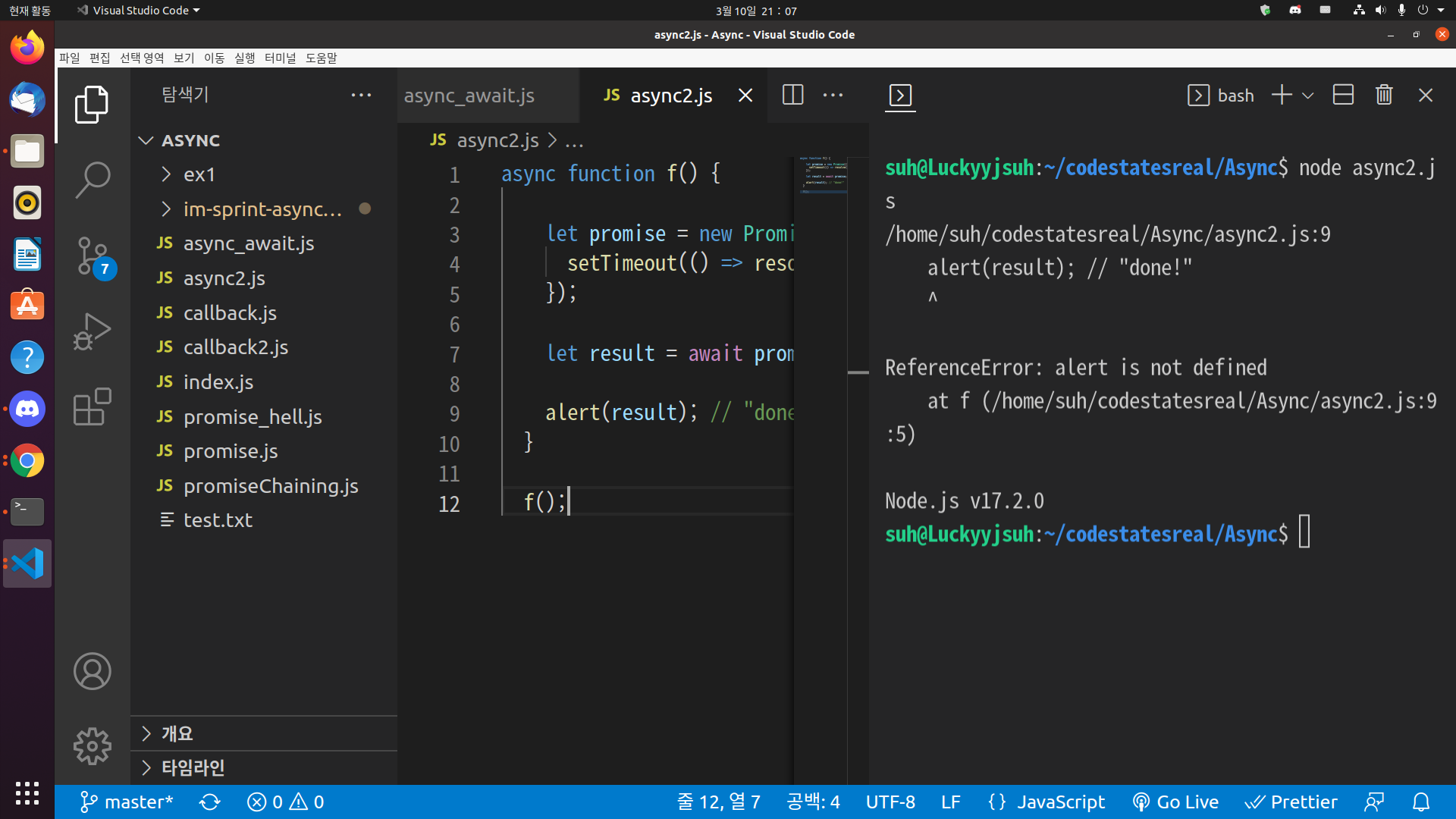Kill terminal with trash can icon

point(1384,95)
